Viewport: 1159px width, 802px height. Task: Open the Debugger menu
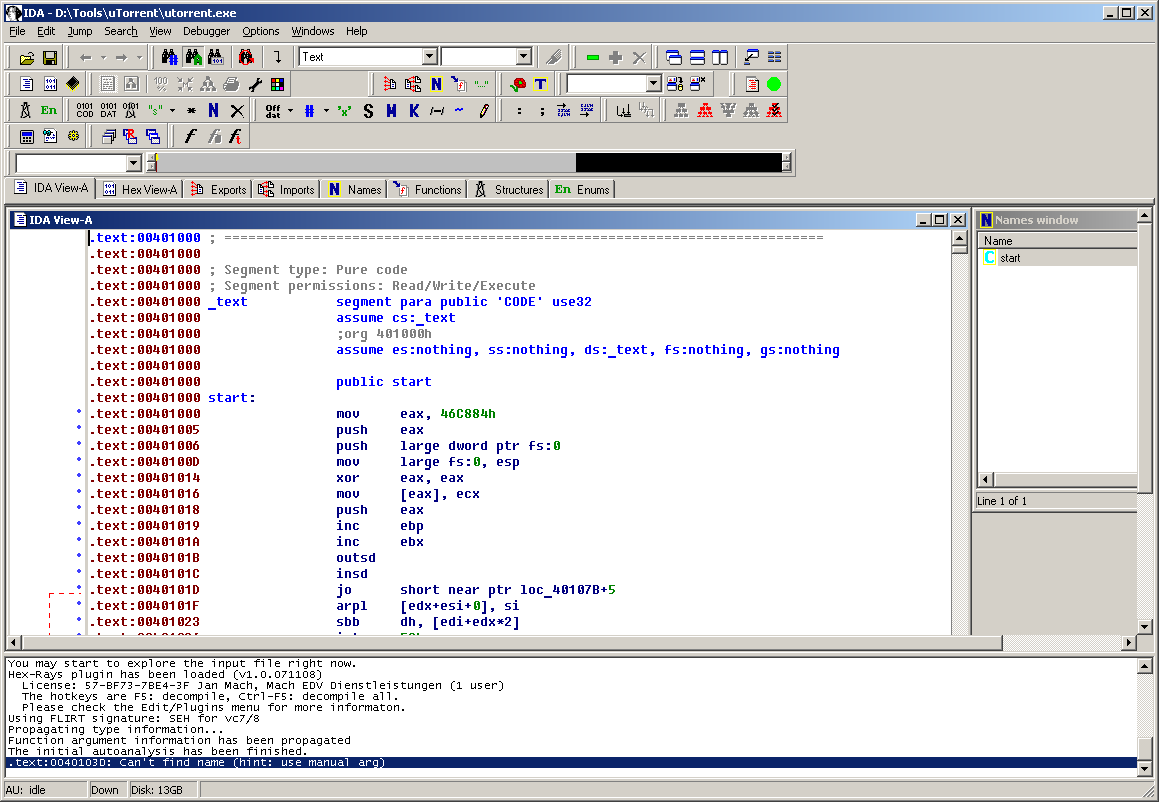(x=206, y=31)
